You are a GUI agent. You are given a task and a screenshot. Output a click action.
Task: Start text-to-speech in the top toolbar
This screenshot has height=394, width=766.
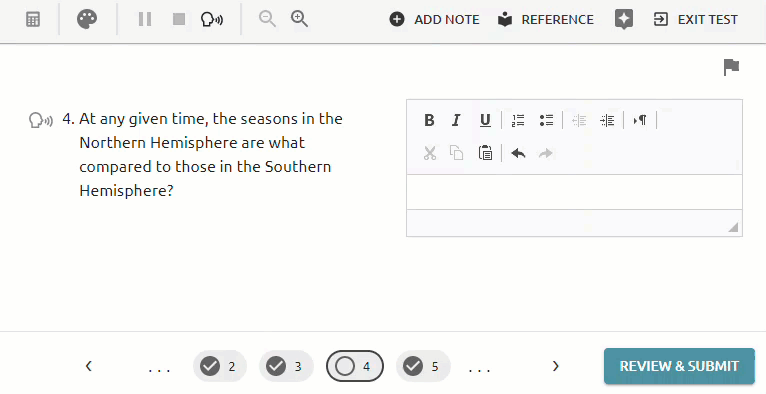click(x=212, y=20)
